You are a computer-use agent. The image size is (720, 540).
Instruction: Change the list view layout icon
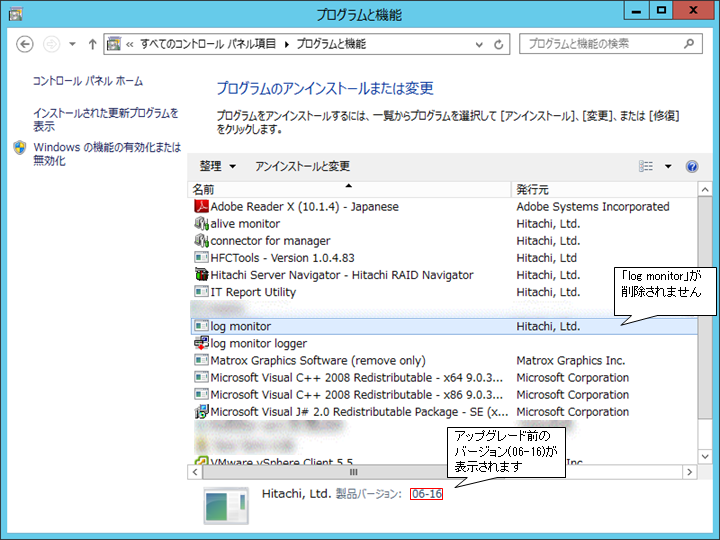pyautogui.click(x=646, y=166)
